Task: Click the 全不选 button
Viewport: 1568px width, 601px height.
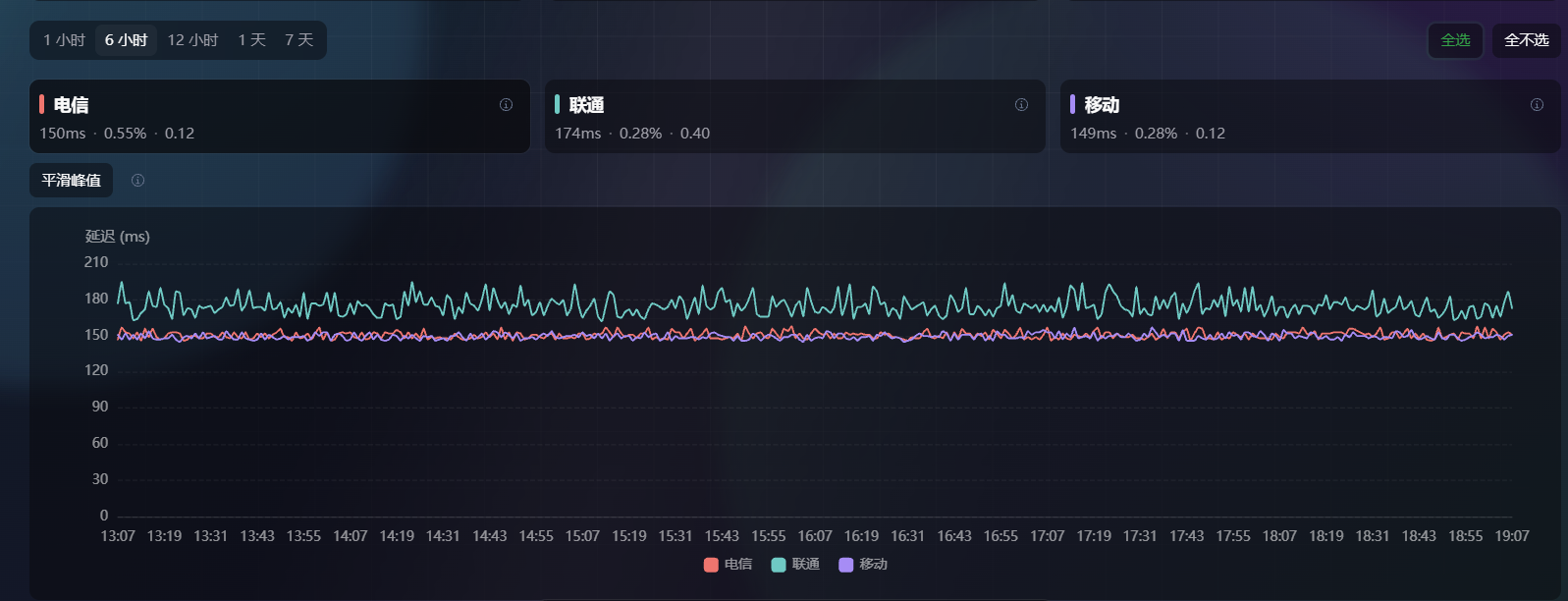Action: (1527, 40)
